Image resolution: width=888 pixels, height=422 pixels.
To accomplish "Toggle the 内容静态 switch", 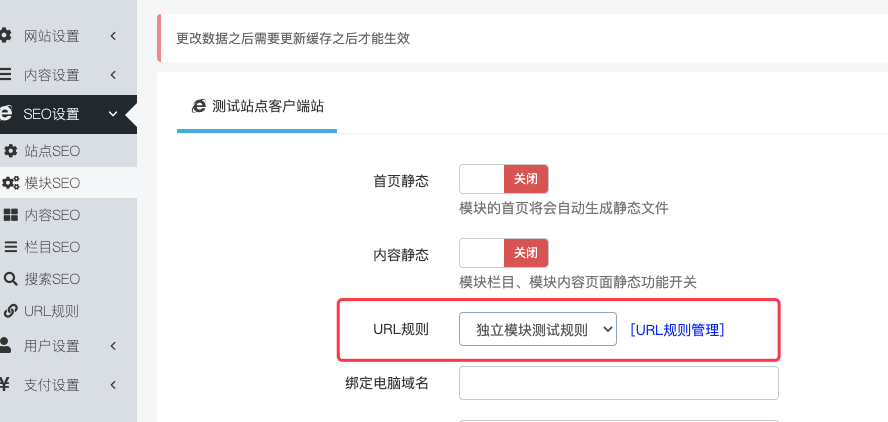I will pos(503,253).
